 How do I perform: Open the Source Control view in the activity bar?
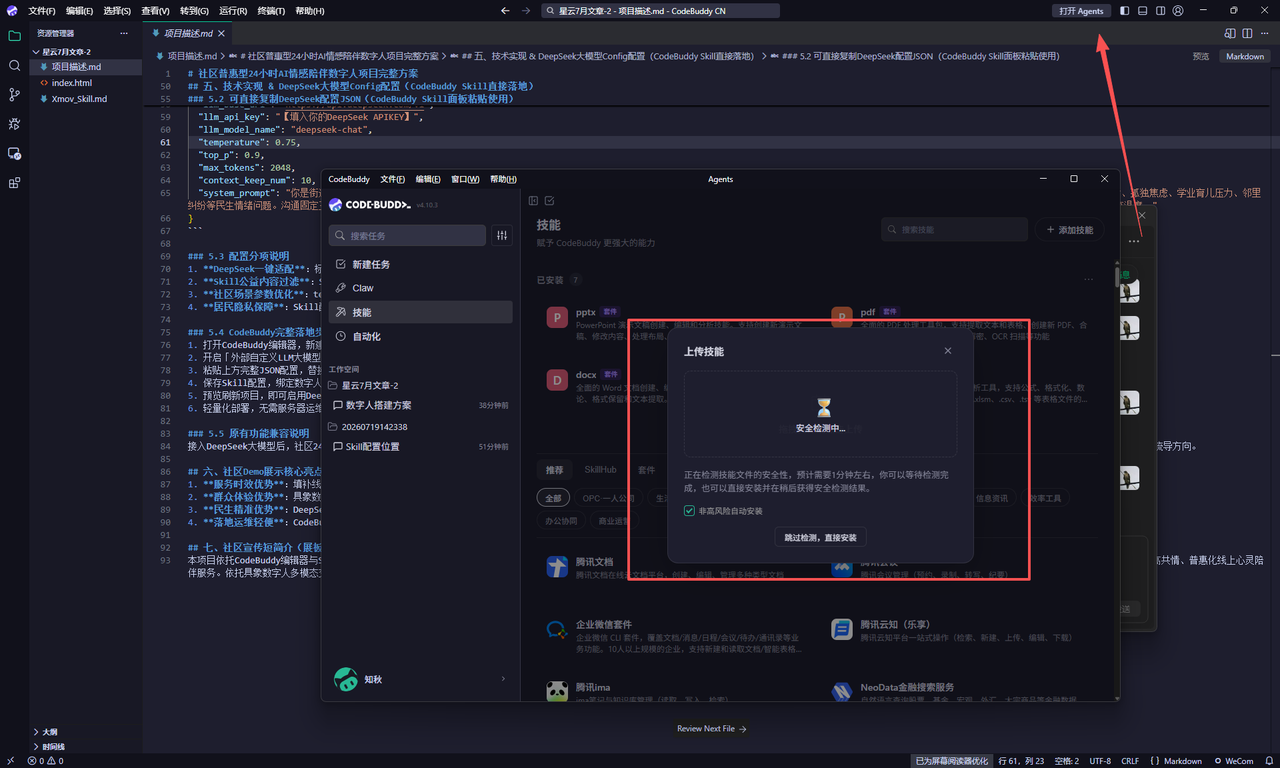point(14,95)
